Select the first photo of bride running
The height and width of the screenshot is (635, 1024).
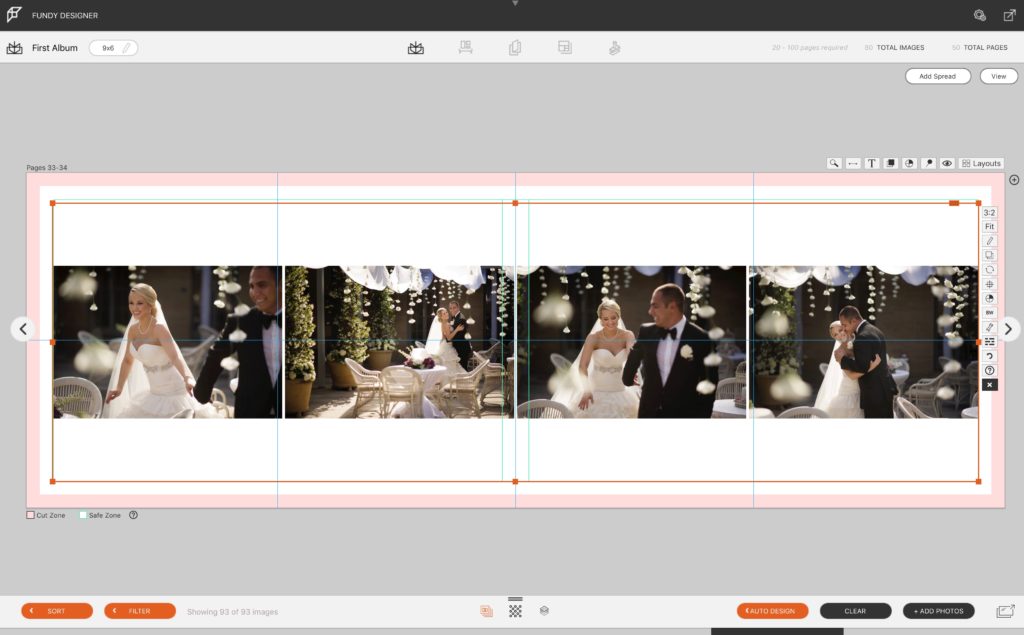[x=168, y=342]
